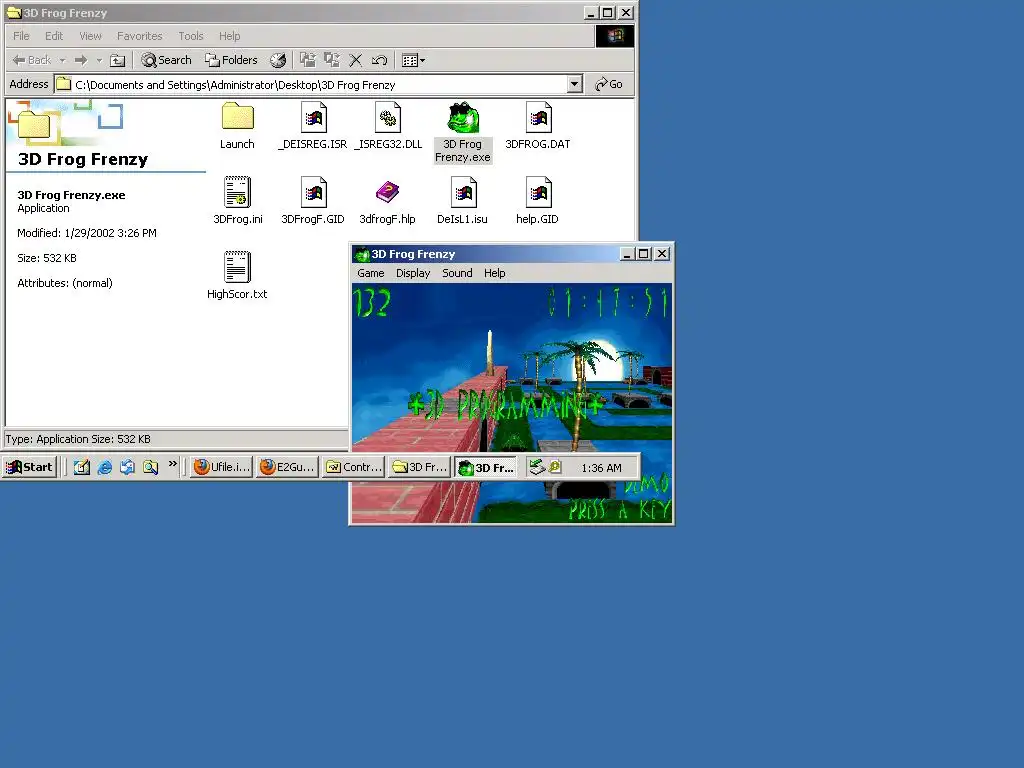The height and width of the screenshot is (768, 1024).
Task: Open the Display menu in 3D Frog Frenzy
Action: pos(413,273)
